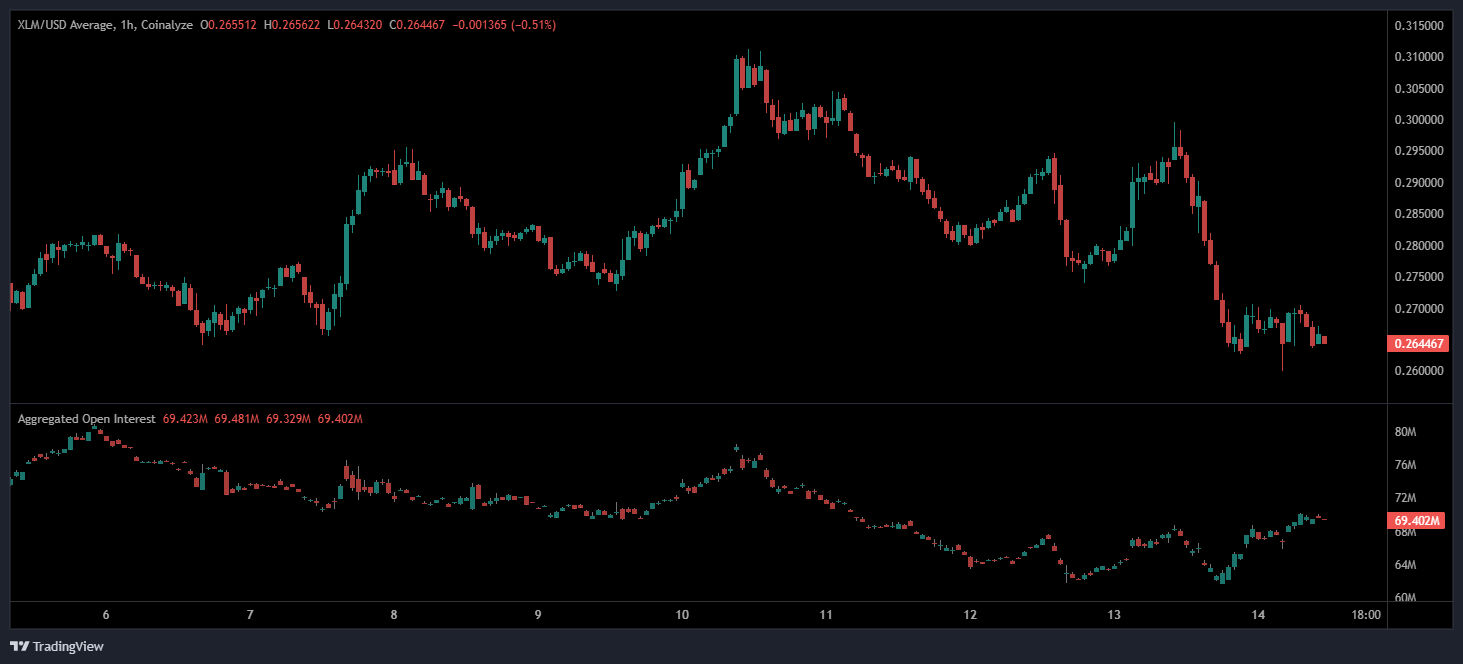Click the 80M open interest axis label
This screenshot has height=664, width=1463.
point(1405,432)
